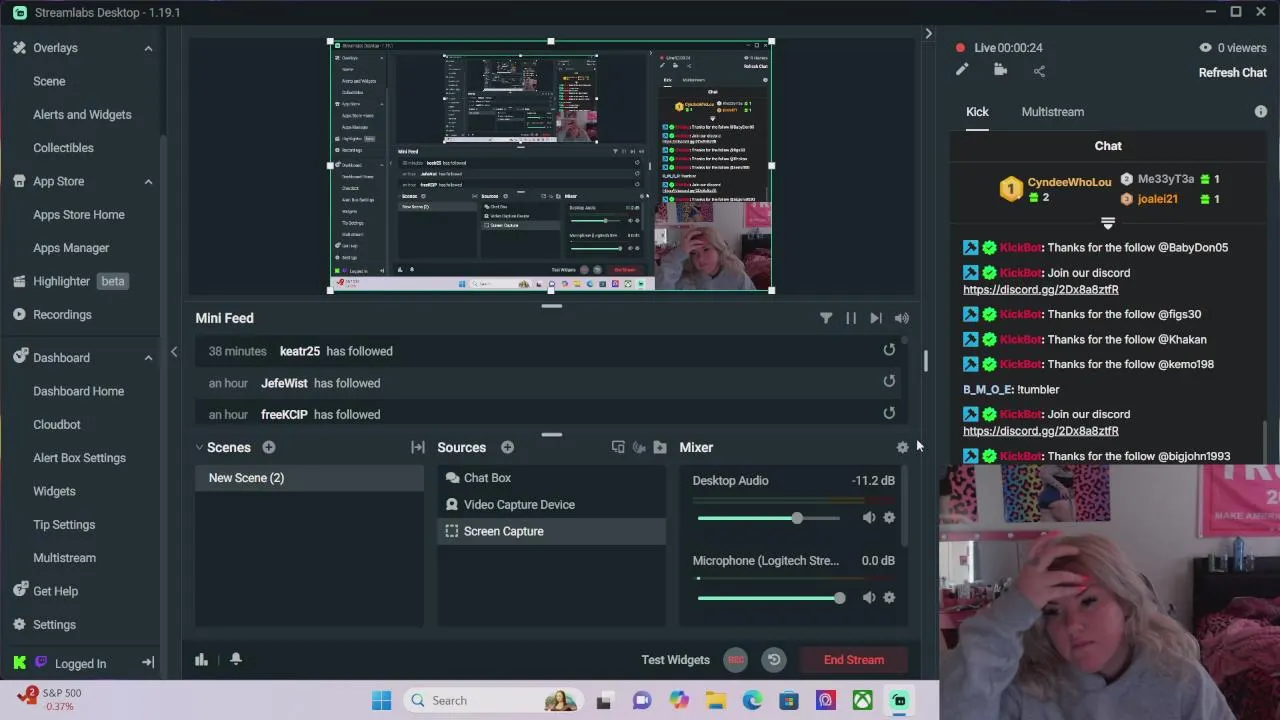This screenshot has width=1280, height=720.
Task: Replay the keatr25 follow alert
Action: pyautogui.click(x=889, y=350)
